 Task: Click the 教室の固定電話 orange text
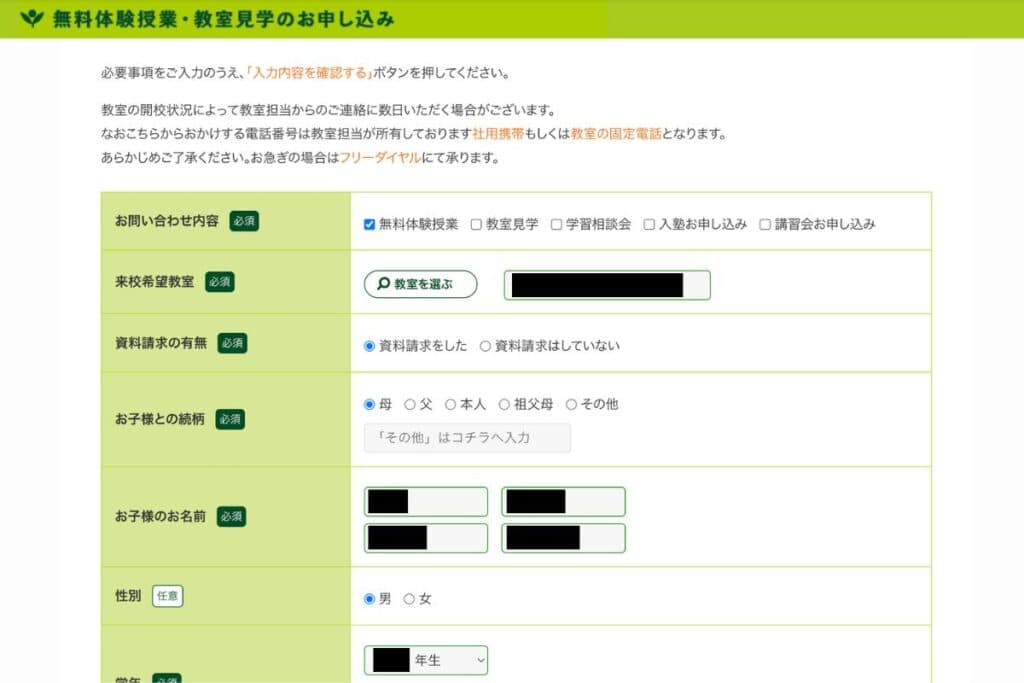[x=616, y=134]
